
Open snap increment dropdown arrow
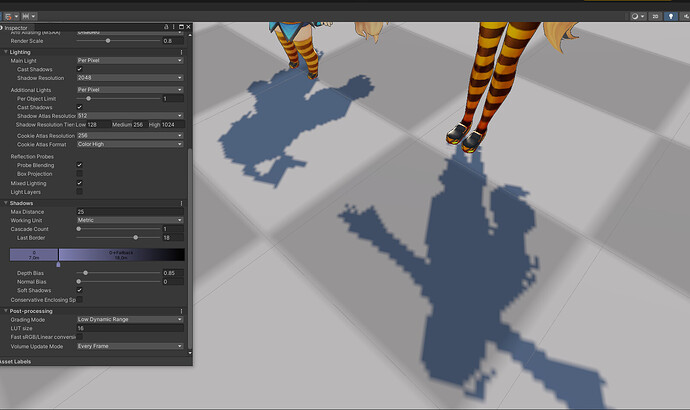[33, 16]
